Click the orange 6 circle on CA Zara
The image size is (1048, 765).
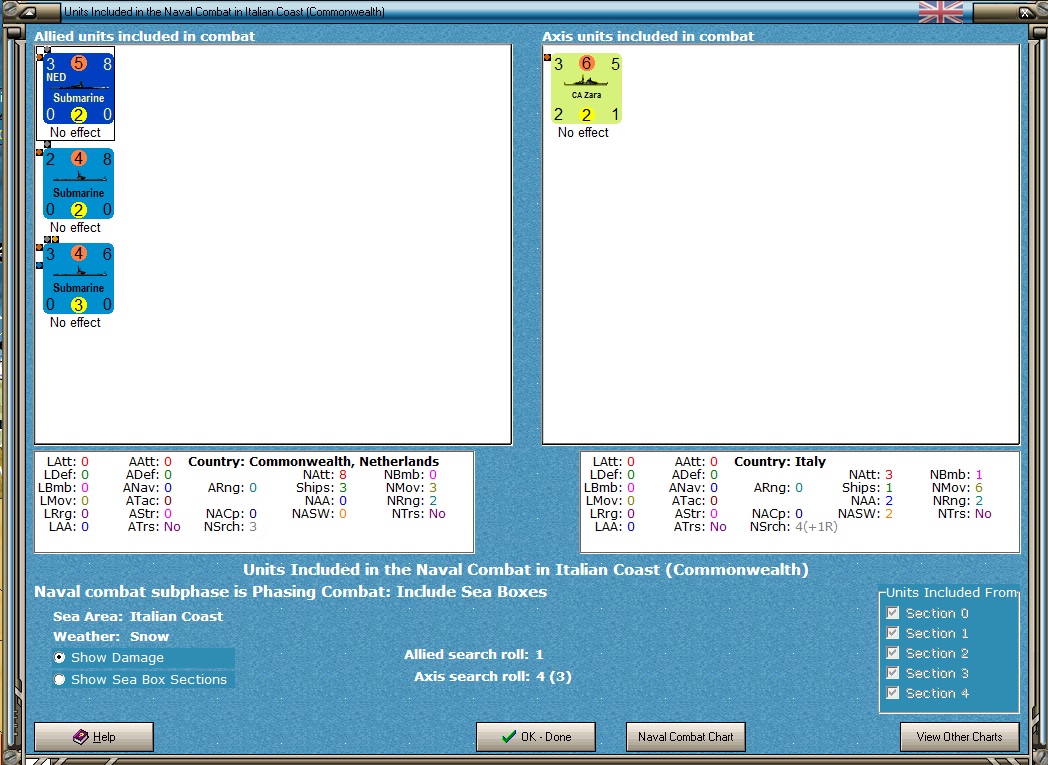click(586, 63)
